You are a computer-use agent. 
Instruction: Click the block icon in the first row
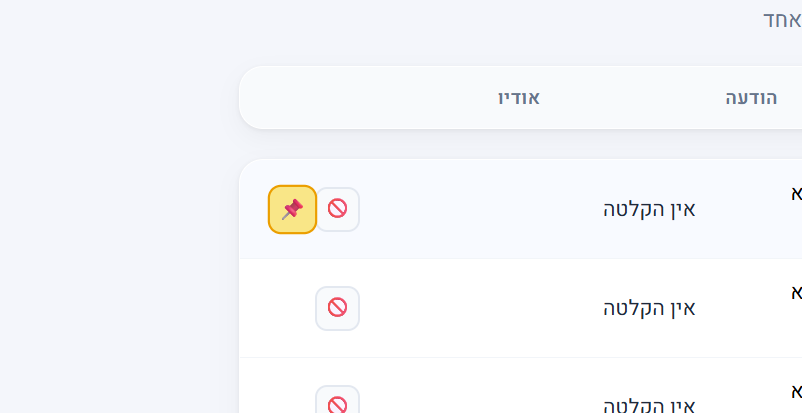[338, 209]
